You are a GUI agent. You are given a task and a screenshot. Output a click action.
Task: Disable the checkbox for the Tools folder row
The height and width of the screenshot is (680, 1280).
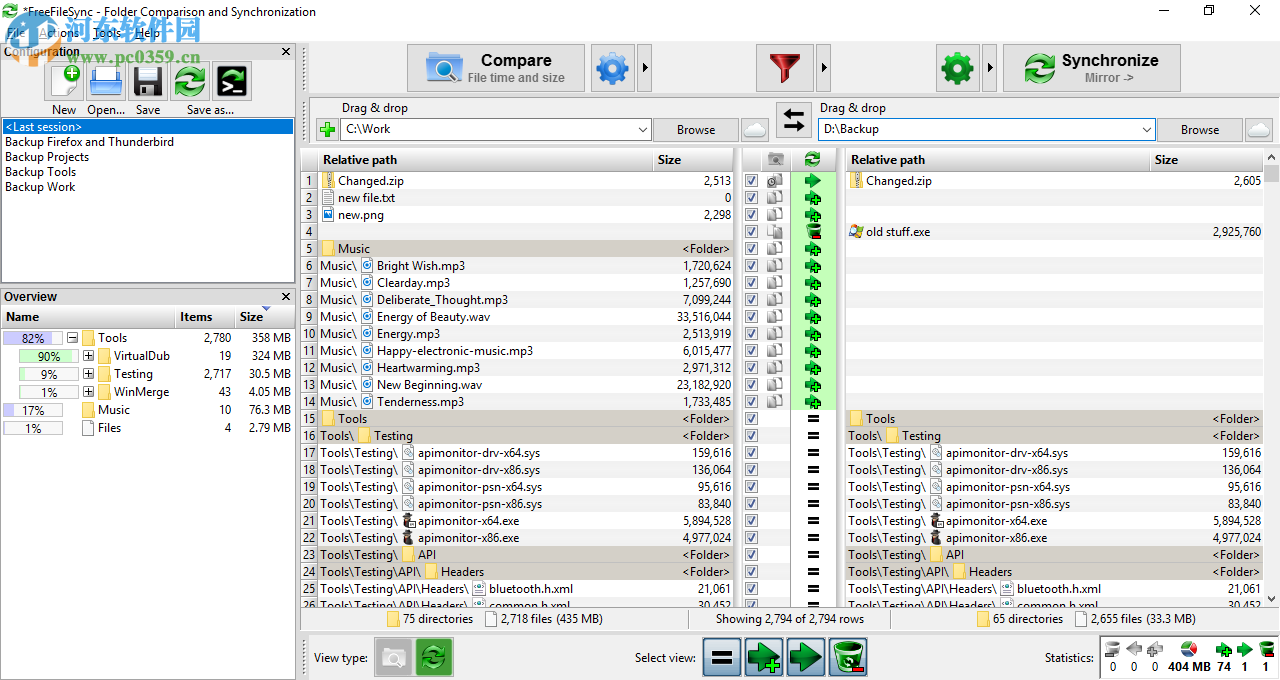(751, 418)
